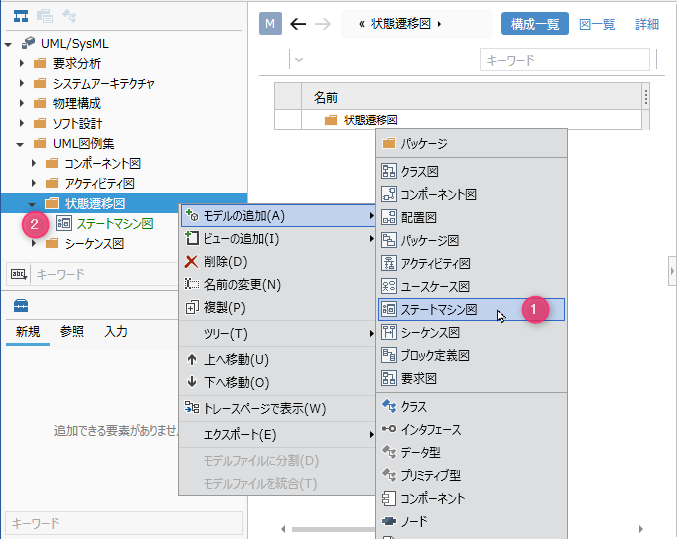Click the 名前 column header
The image size is (677, 539).
pyautogui.click(x=471, y=97)
